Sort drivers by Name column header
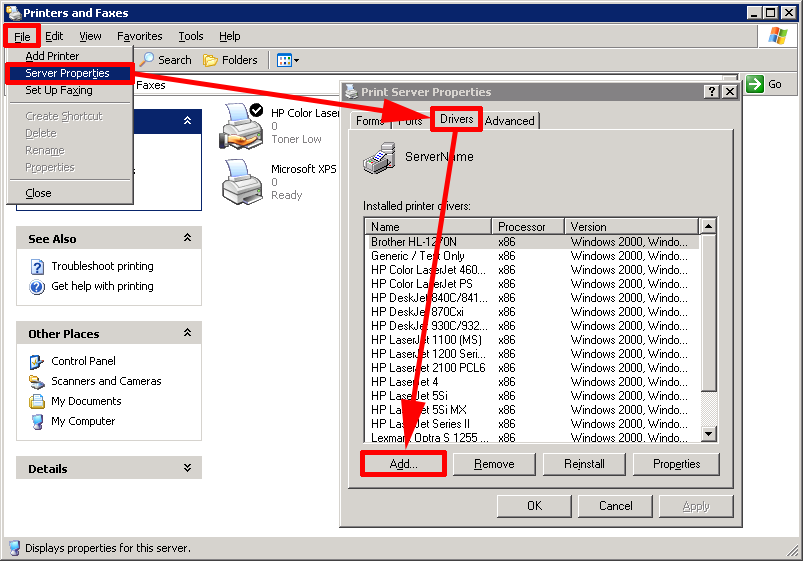The image size is (803, 561). (428, 226)
